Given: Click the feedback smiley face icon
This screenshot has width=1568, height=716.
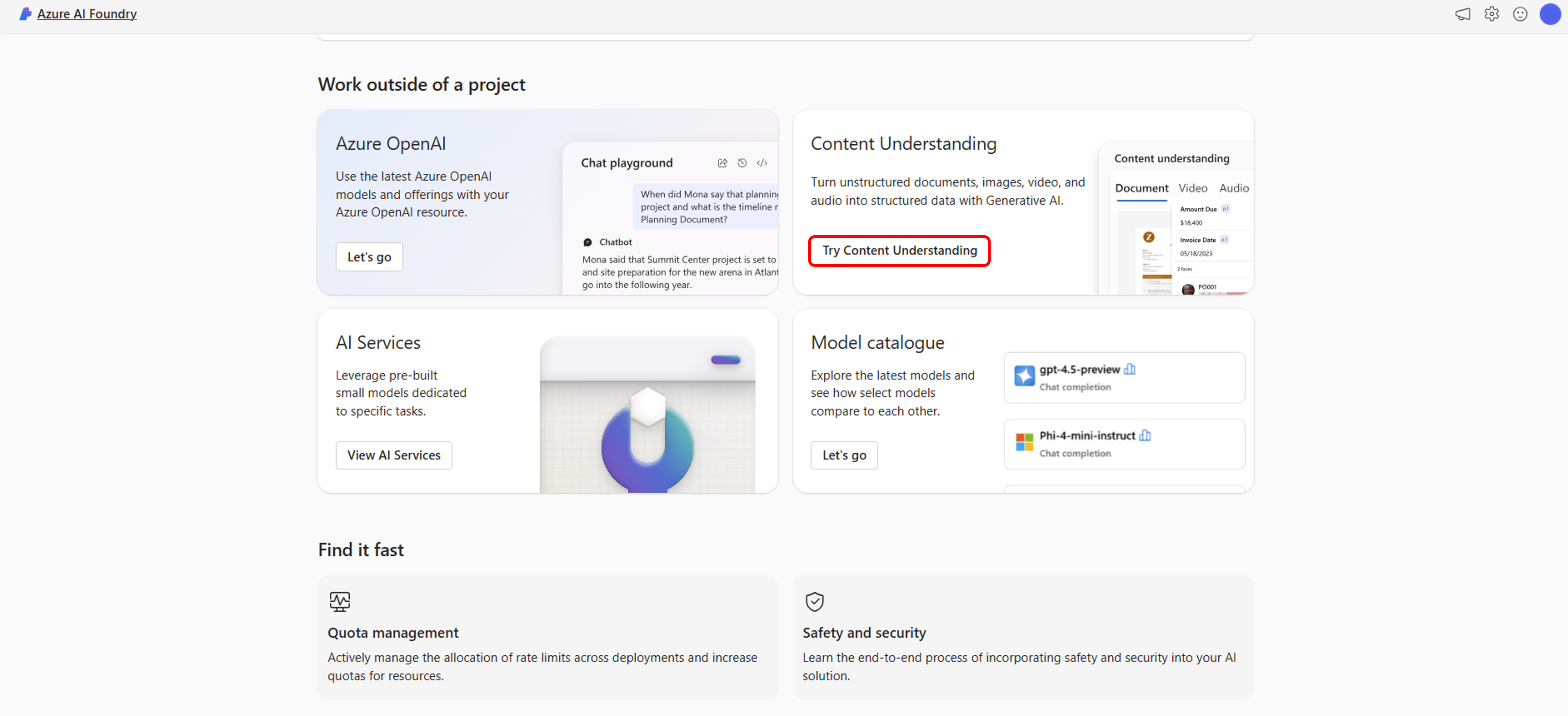Looking at the screenshot, I should [1520, 14].
